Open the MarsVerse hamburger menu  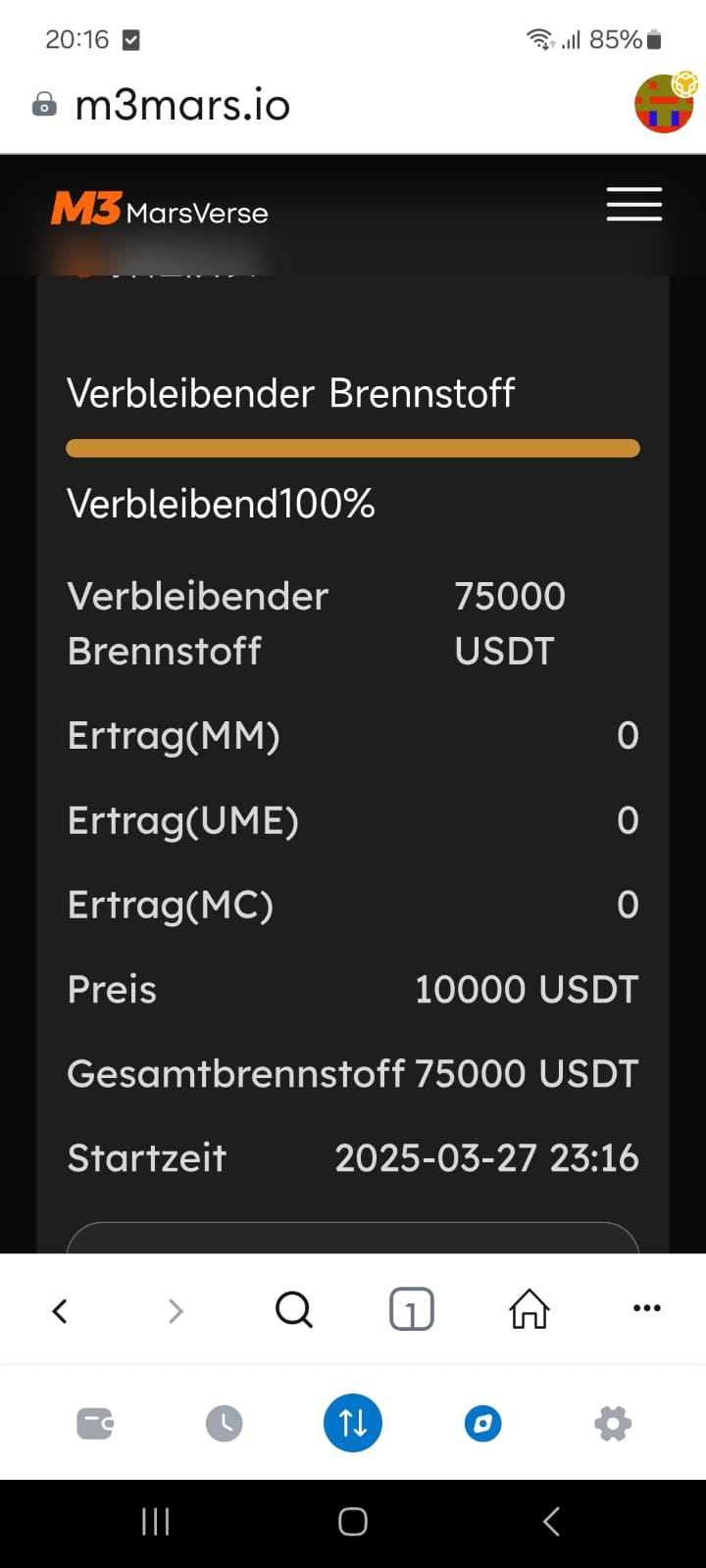coord(633,204)
